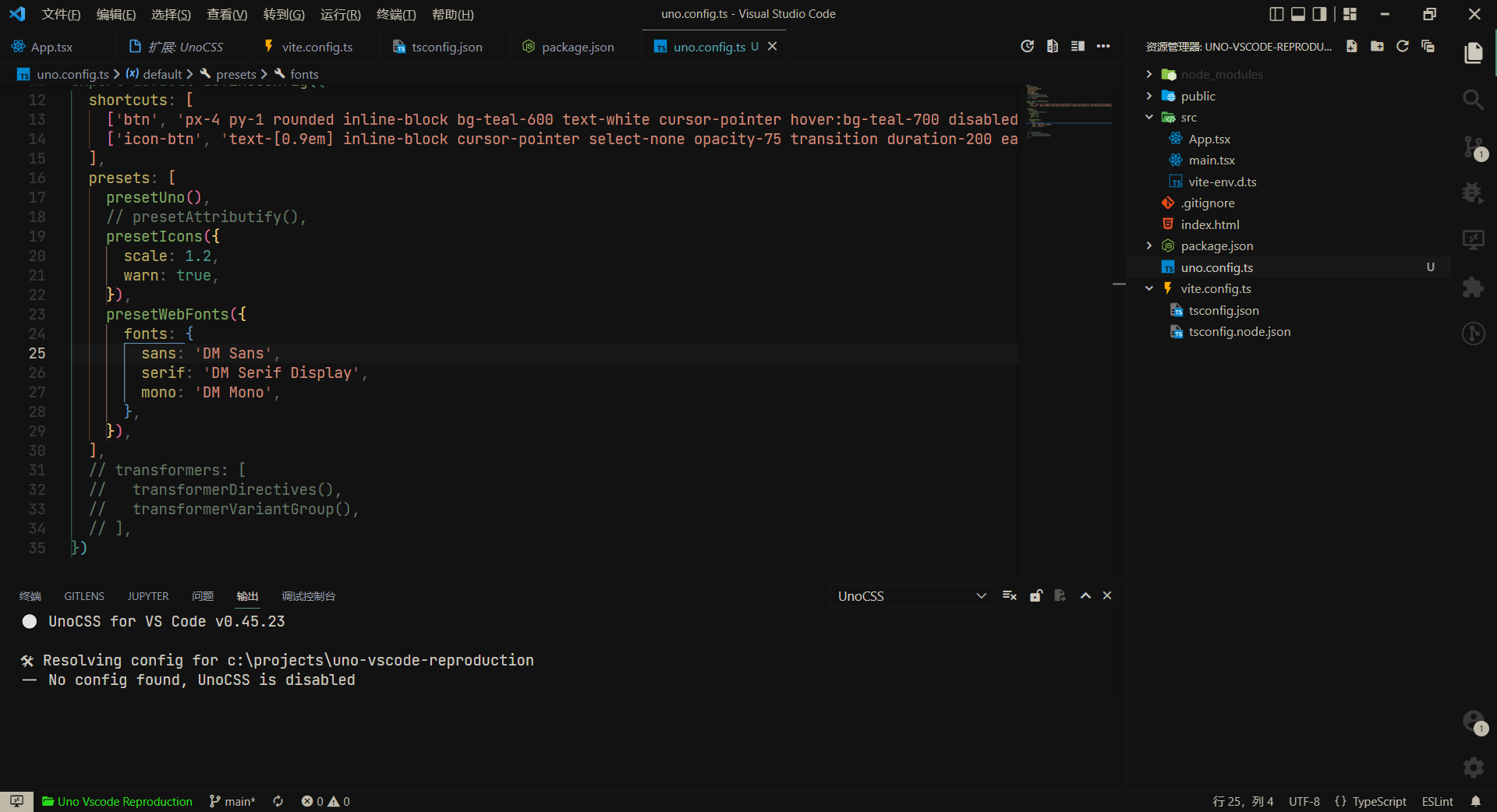Open the GitLens view in activity bar

(1473, 334)
